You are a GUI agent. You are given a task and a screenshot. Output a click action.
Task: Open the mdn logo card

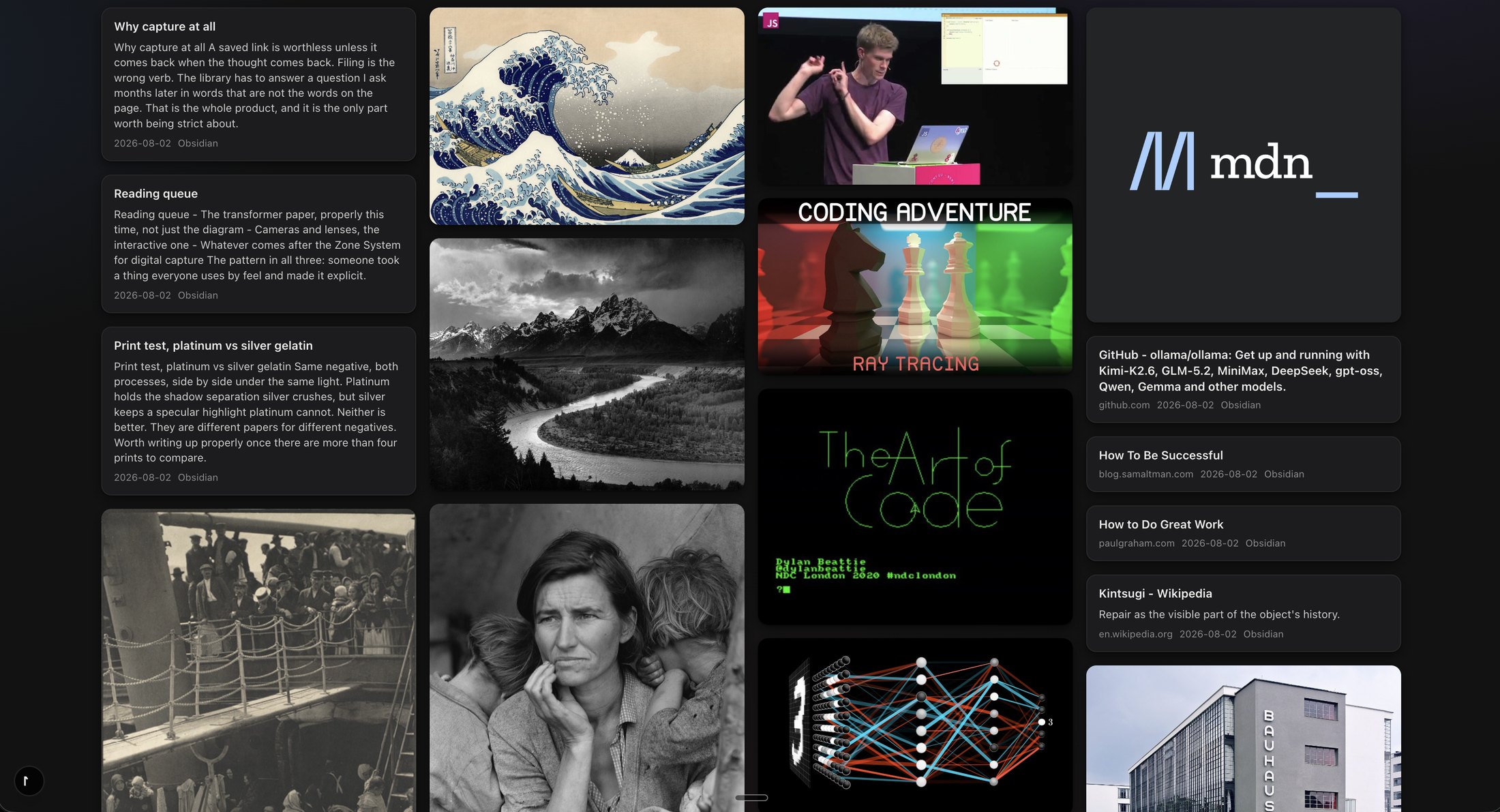pos(1244,165)
